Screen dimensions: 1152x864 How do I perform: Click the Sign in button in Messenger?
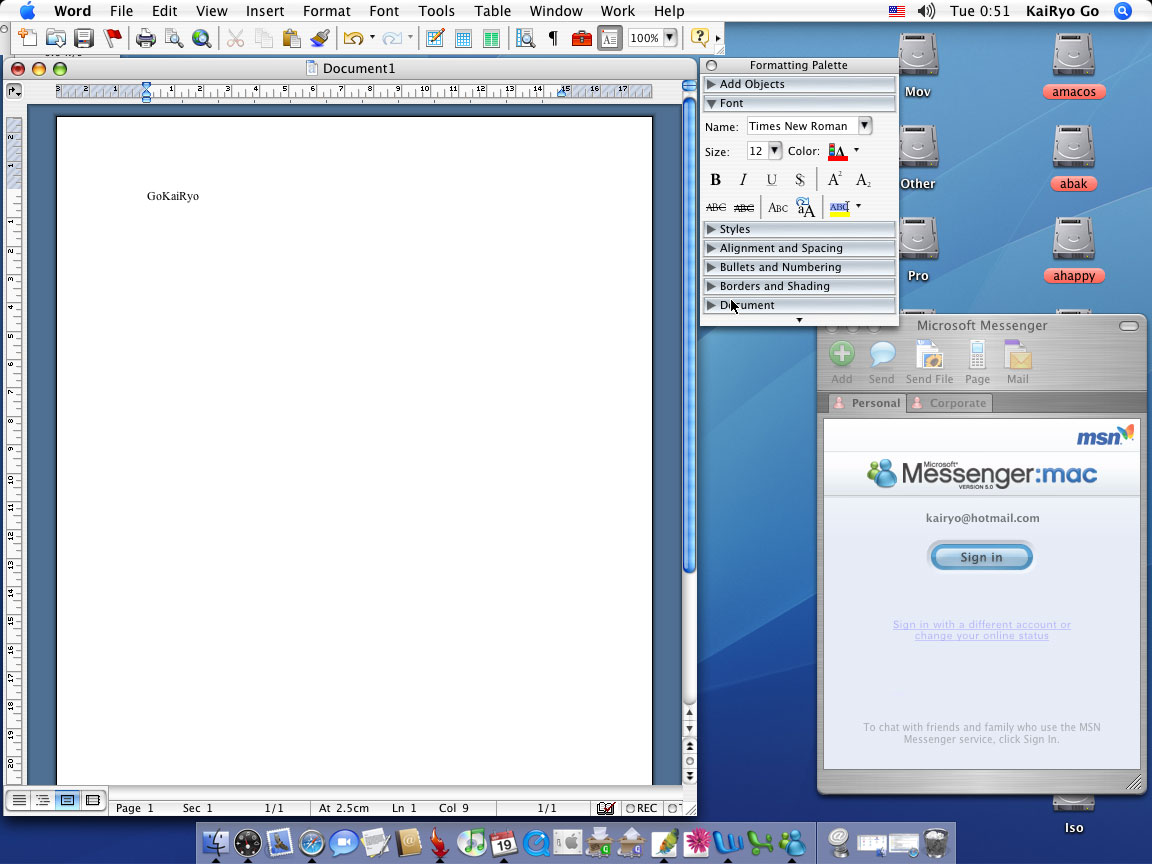tap(982, 557)
